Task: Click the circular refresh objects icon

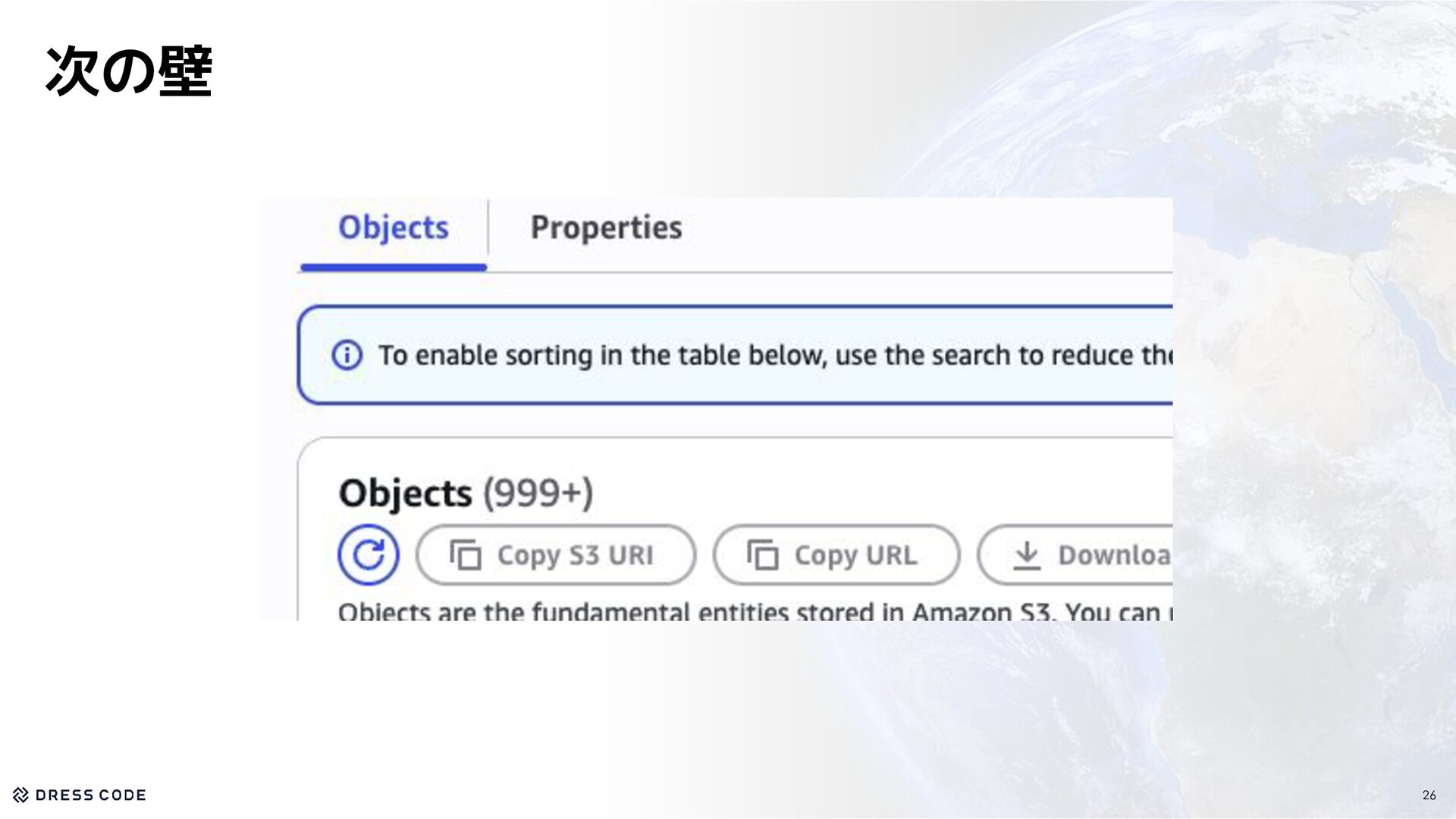Action: [369, 555]
